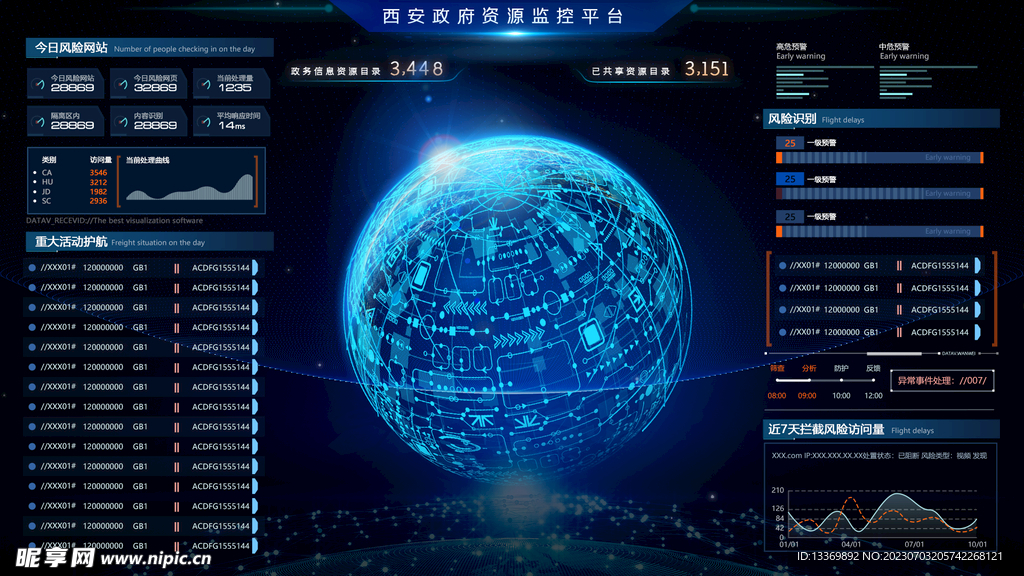Image resolution: width=1024 pixels, height=576 pixels.
Task: Click the gauge icon in 隔离区内 card
Action: click(39, 122)
